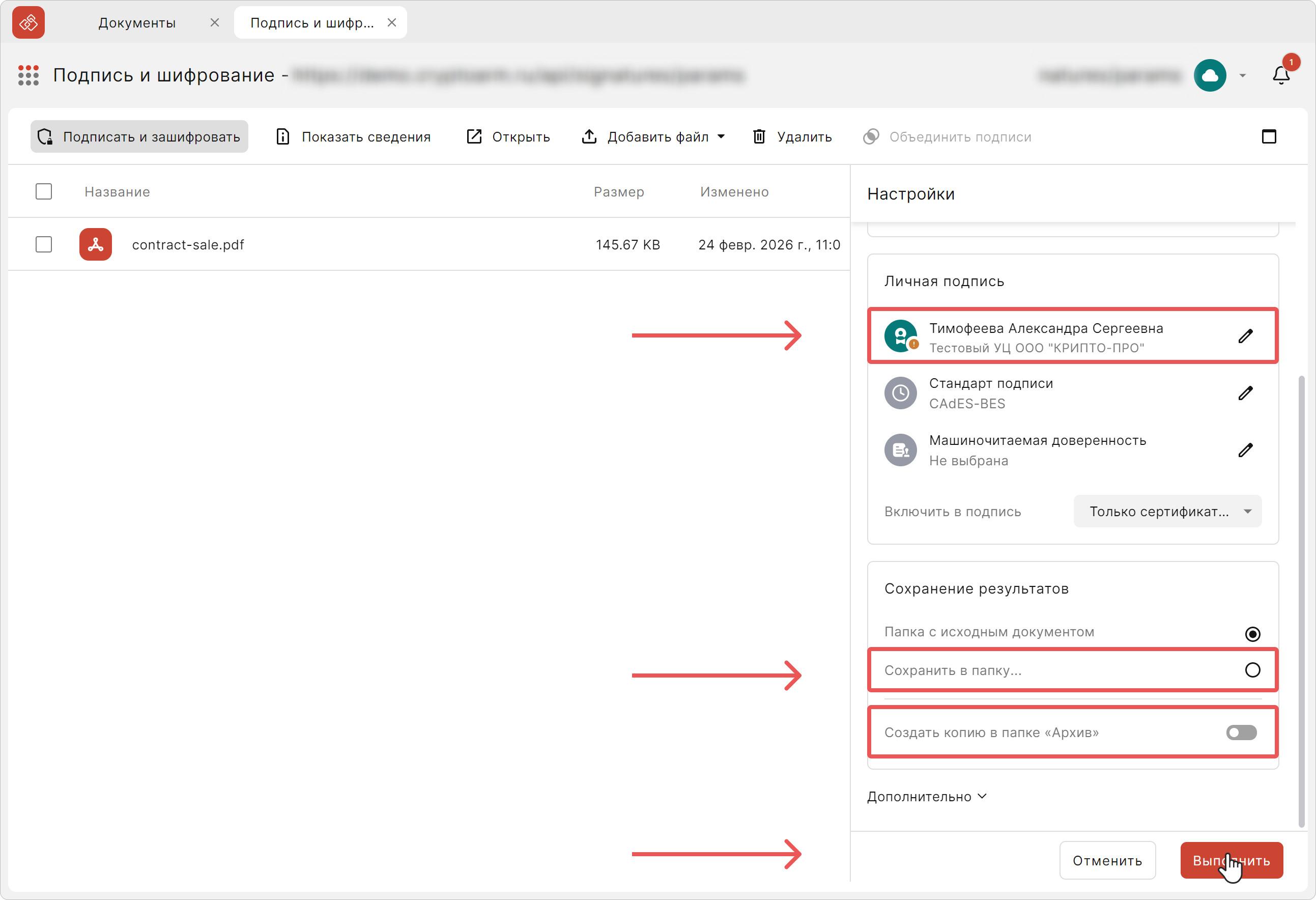Click the contract-sale.pdf file icon

[96, 245]
